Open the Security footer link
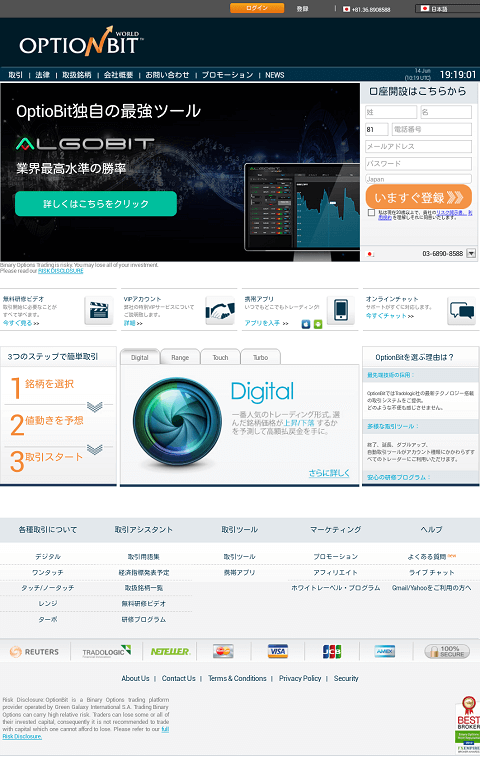Viewport: 480px width, 765px height. 346,678
